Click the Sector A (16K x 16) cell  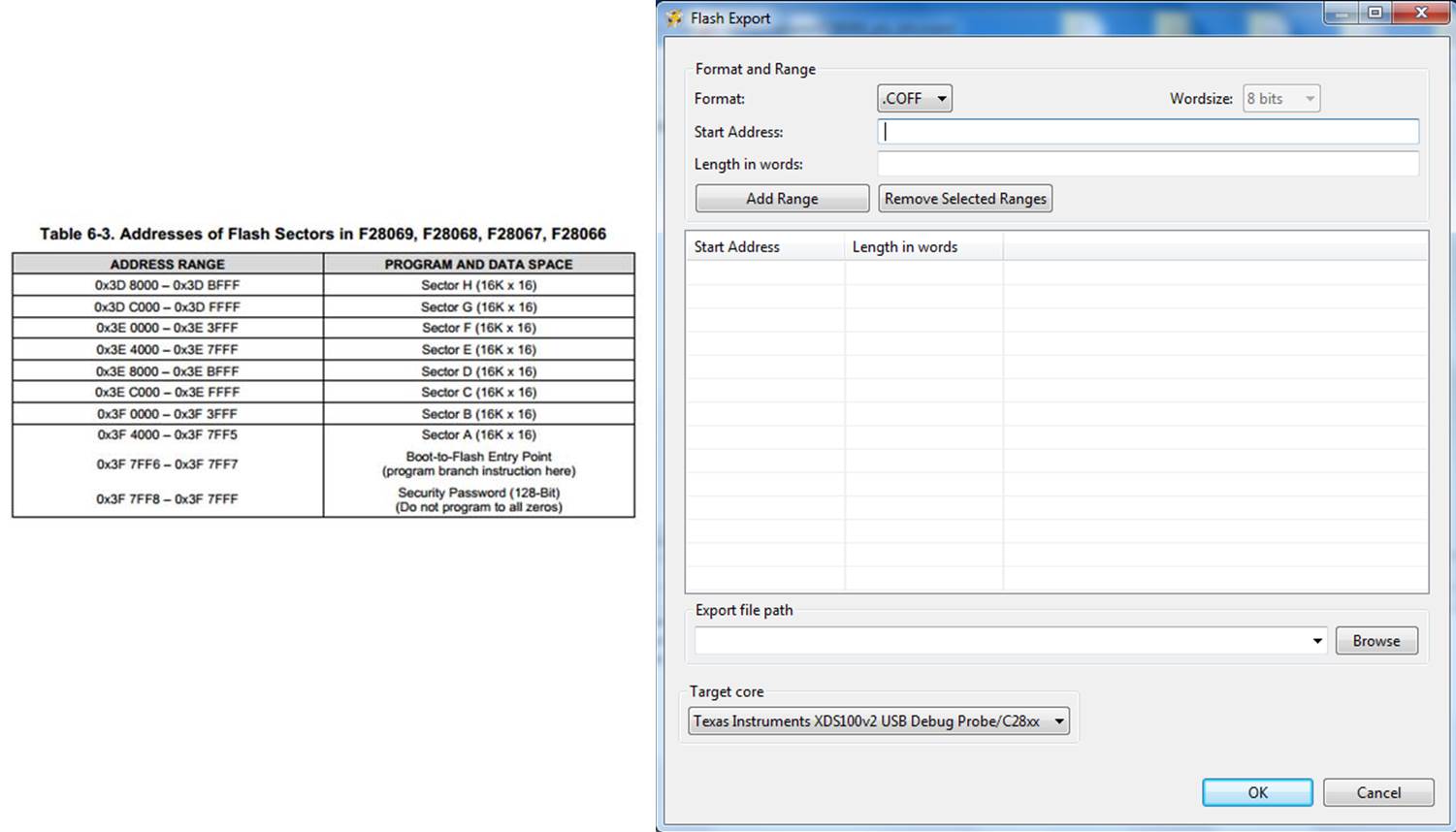(479, 434)
